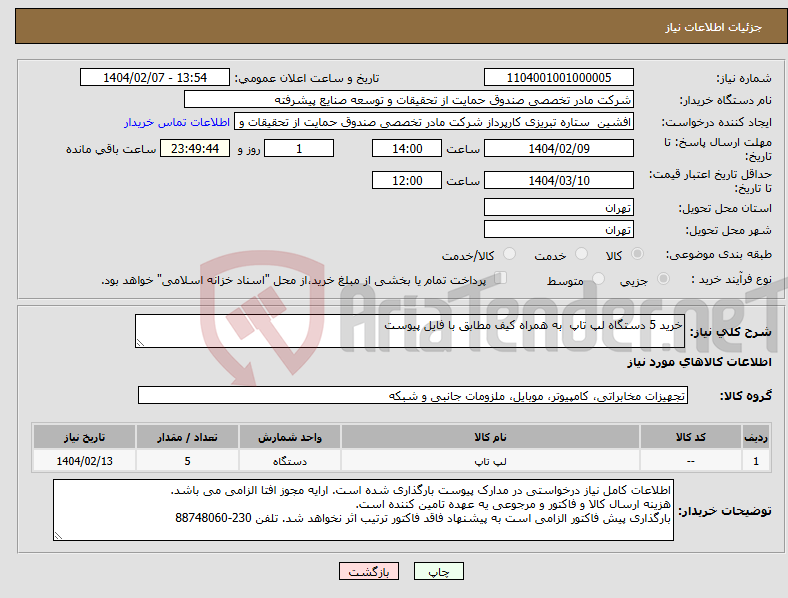Select the کالا/خدمت radio button
Viewport: 788px width, 598px height.
coord(510,254)
